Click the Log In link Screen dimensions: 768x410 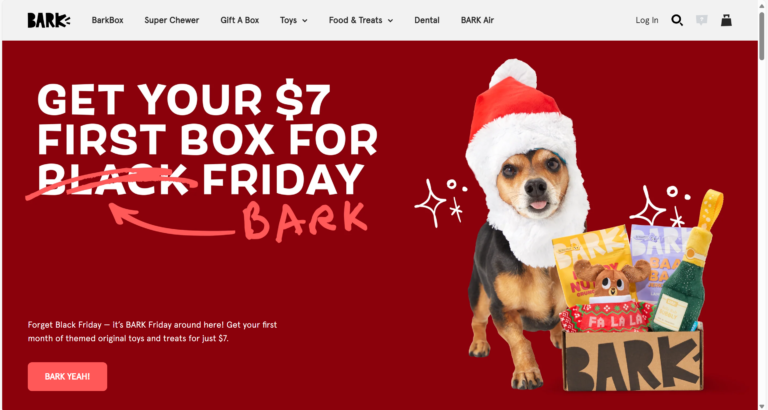tap(647, 20)
